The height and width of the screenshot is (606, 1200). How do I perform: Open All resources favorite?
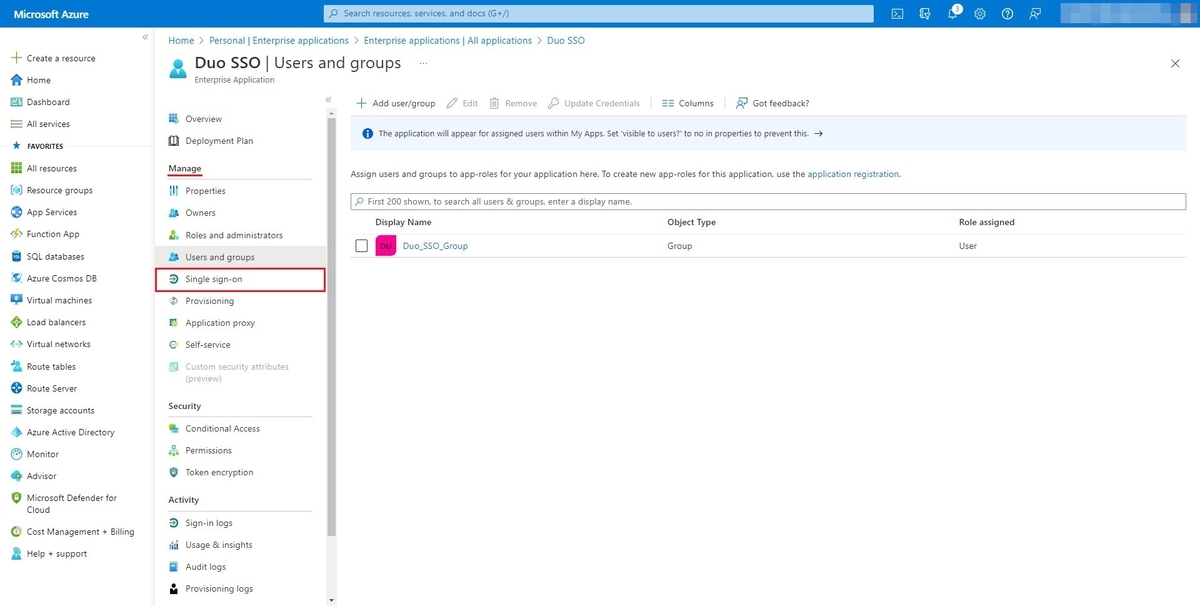tap(51, 168)
